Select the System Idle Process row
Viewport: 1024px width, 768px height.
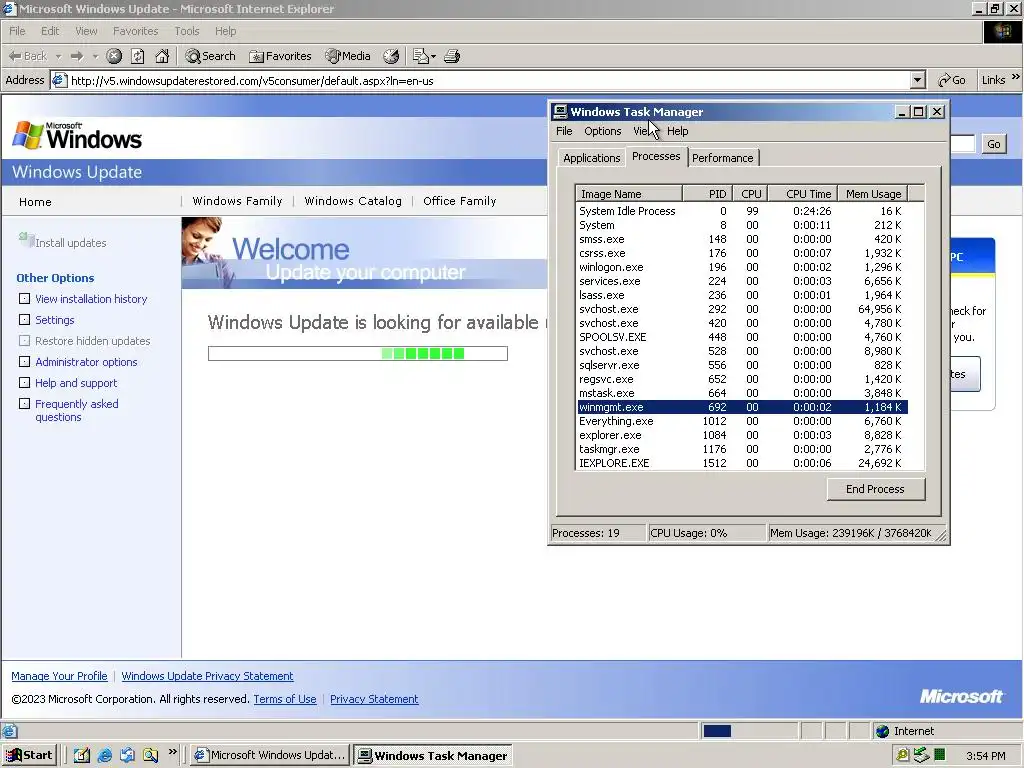tap(742, 211)
